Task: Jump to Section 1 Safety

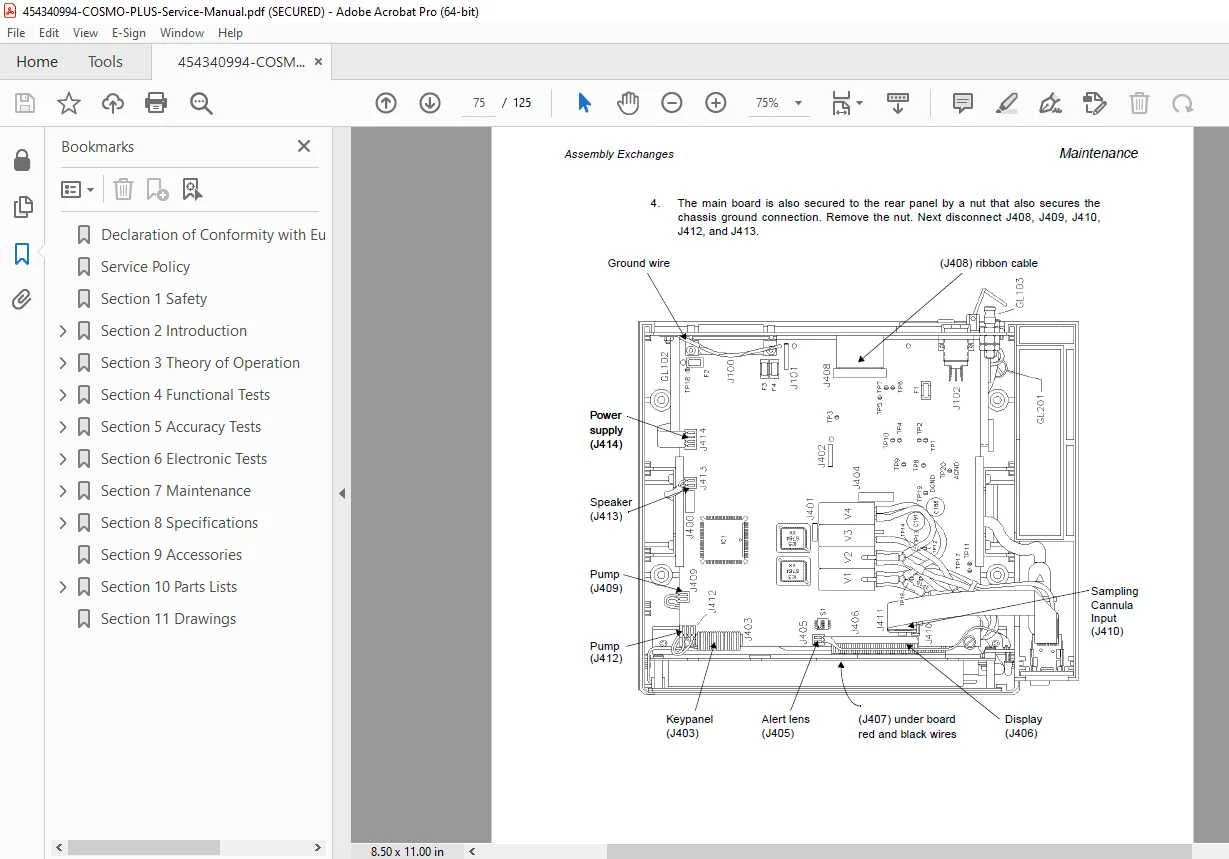Action: coord(154,299)
